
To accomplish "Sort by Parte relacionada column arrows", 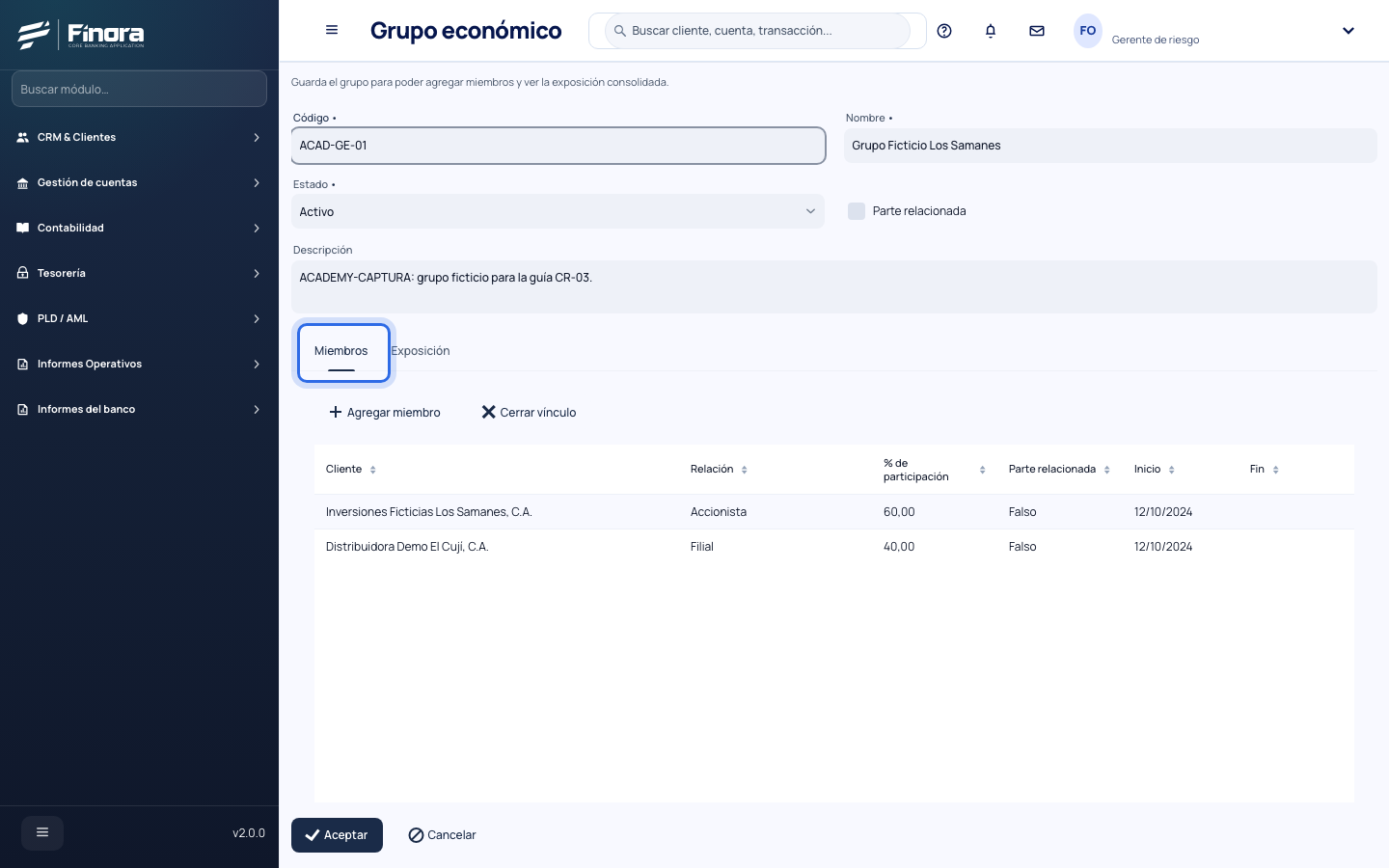I will point(1107,470).
